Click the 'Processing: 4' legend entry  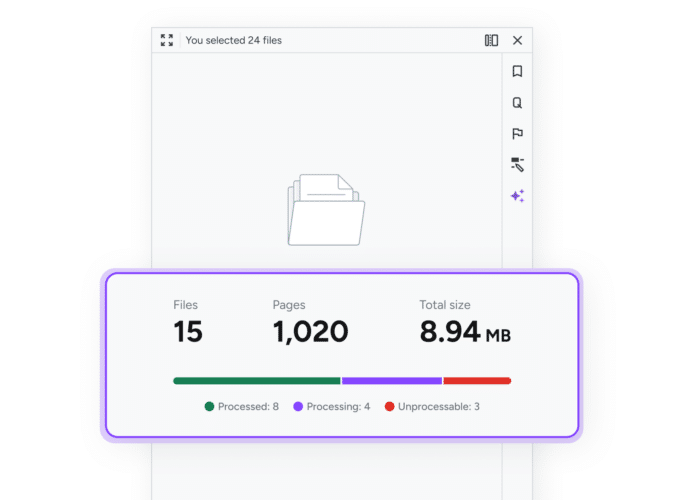pyautogui.click(x=332, y=407)
